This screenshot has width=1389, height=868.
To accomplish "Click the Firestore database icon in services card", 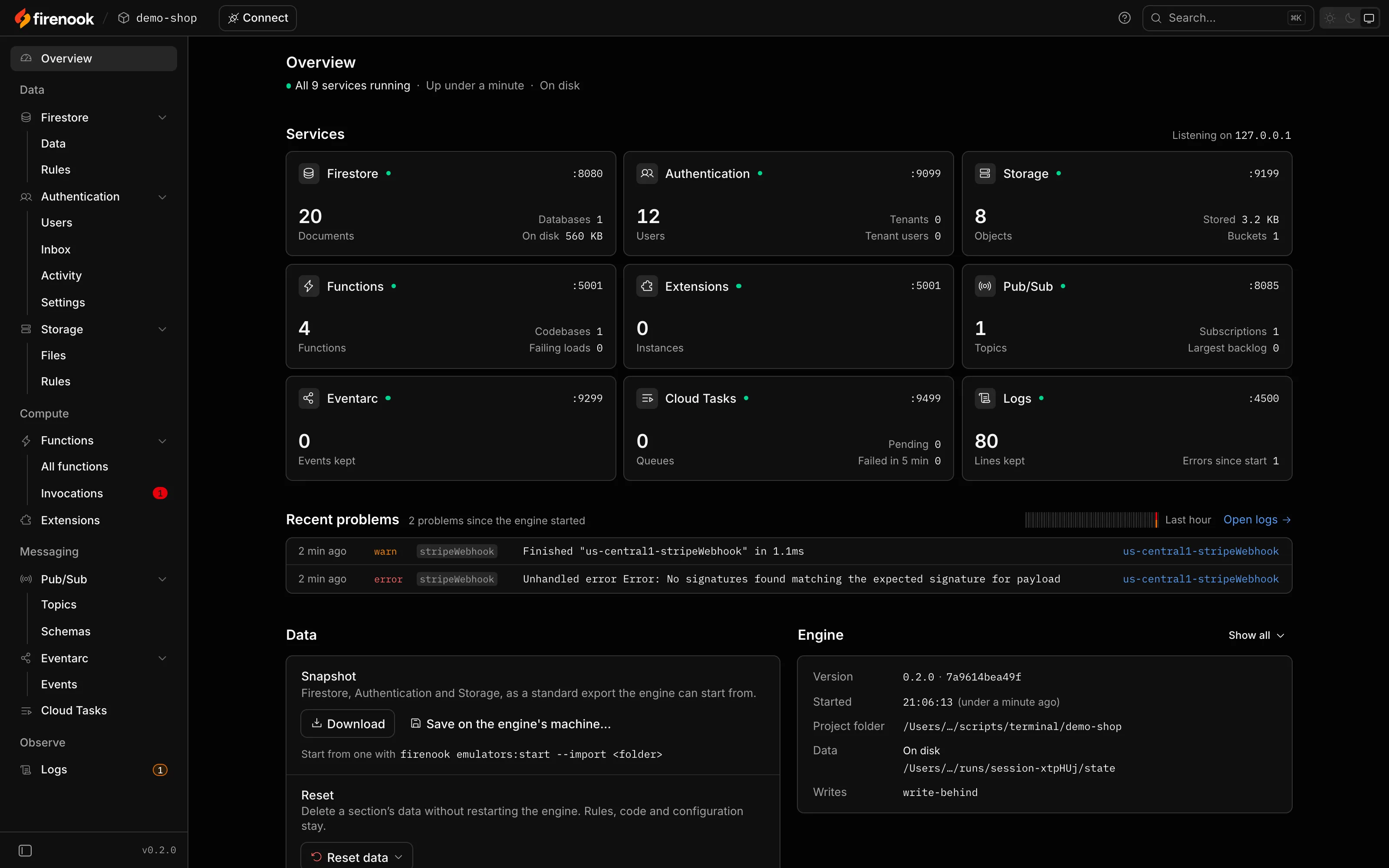I will coord(309,173).
